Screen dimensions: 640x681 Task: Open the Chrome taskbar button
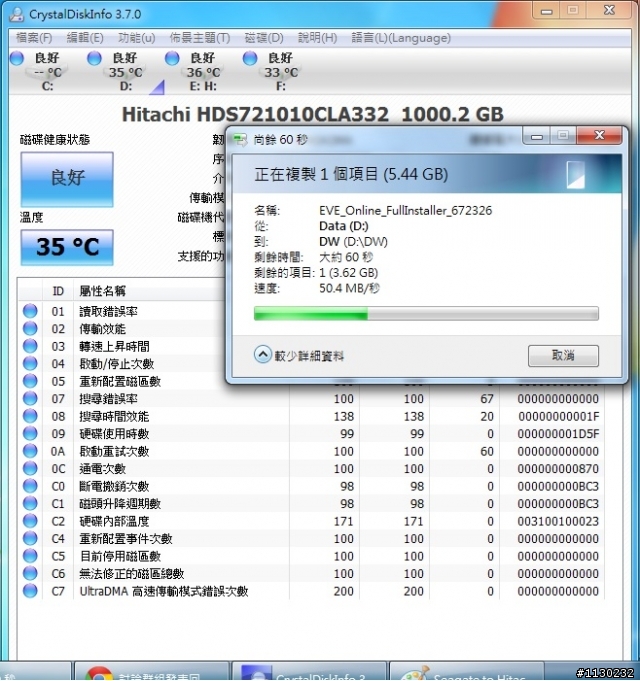click(152, 671)
